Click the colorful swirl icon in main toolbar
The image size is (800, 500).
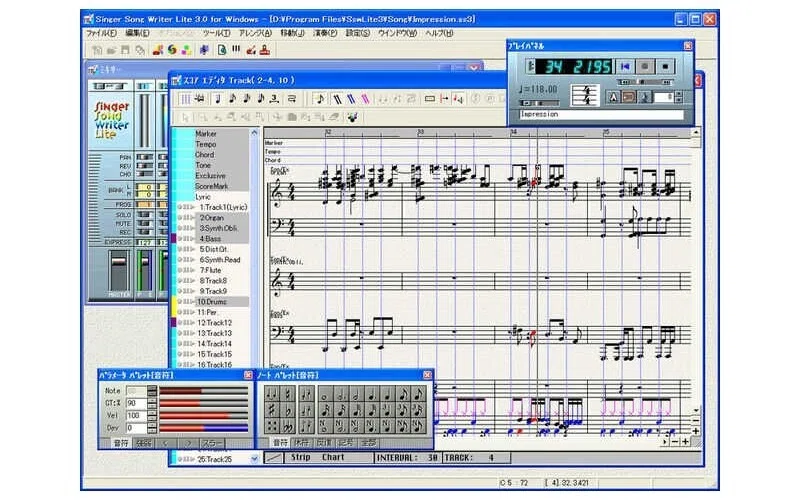coord(172,50)
